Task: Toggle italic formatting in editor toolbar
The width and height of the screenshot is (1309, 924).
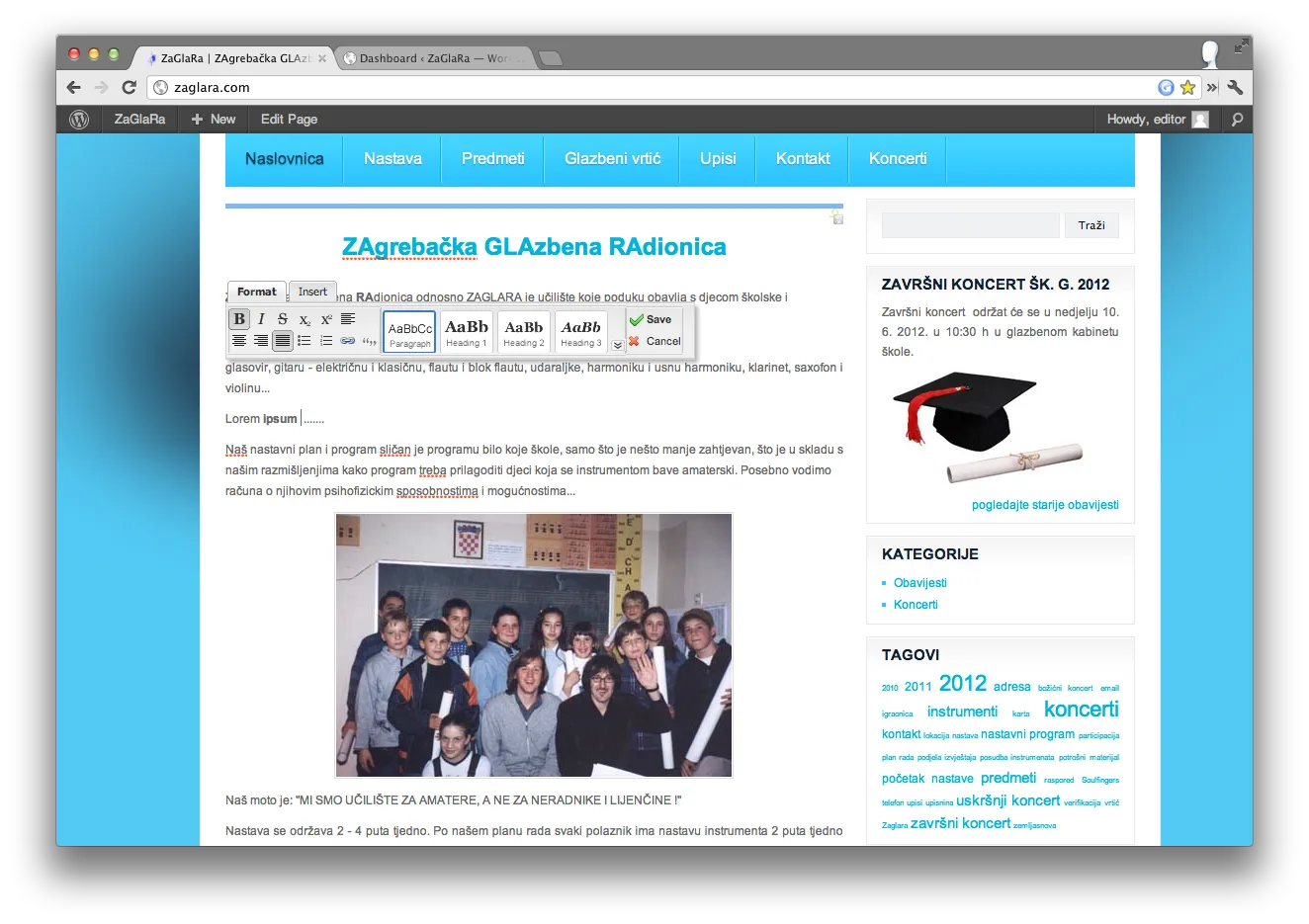Action: pyautogui.click(x=261, y=319)
